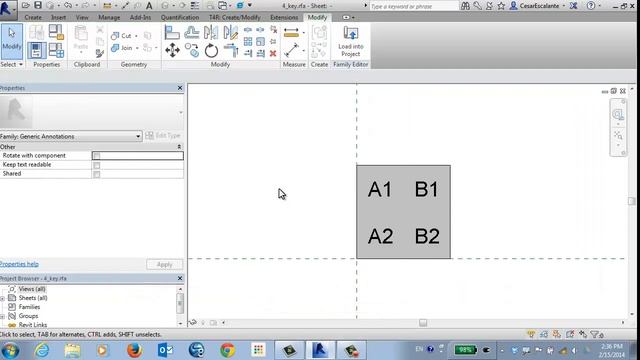Click the Windows Start button

[x=10, y=351]
